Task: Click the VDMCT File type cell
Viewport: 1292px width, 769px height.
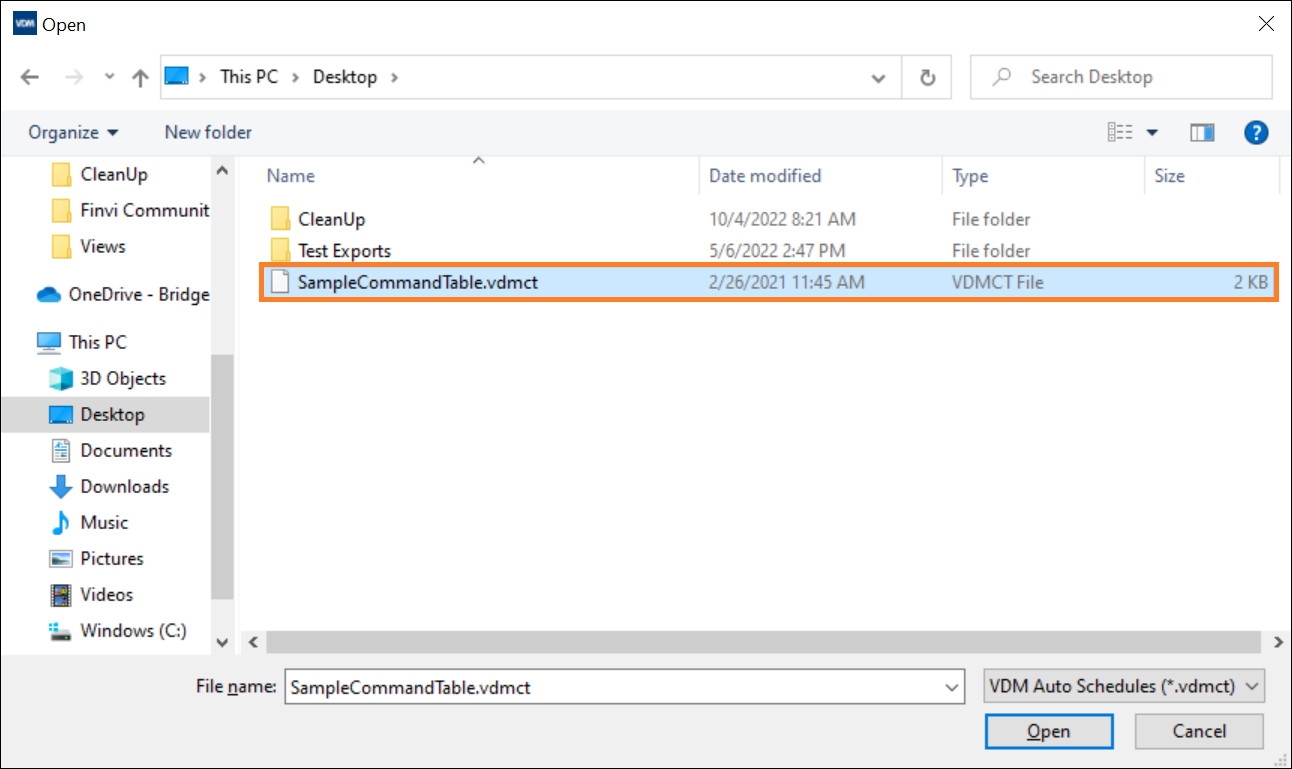Action: 997,282
